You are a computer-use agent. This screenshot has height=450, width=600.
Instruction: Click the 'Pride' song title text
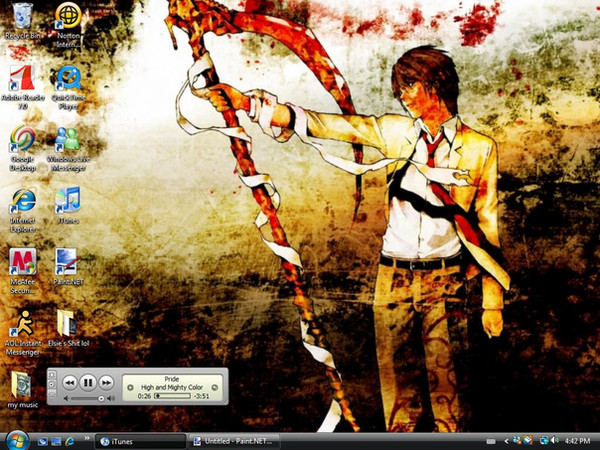pyautogui.click(x=172, y=379)
